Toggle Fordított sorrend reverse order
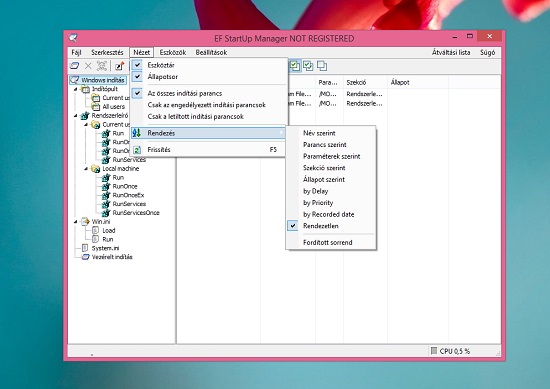This screenshot has height=389, width=550. [331, 242]
